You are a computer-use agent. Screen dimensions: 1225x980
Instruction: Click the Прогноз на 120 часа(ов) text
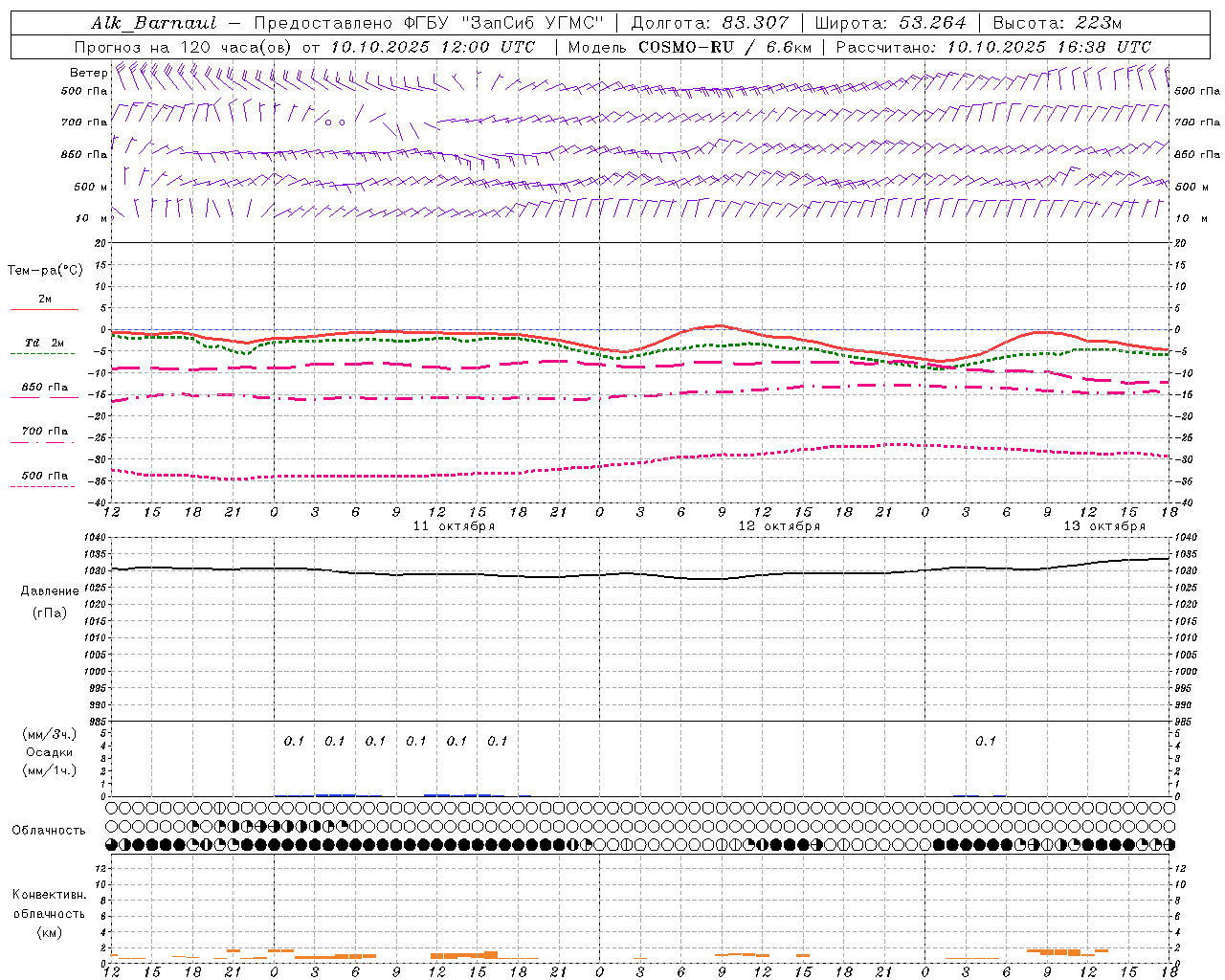[x=184, y=47]
